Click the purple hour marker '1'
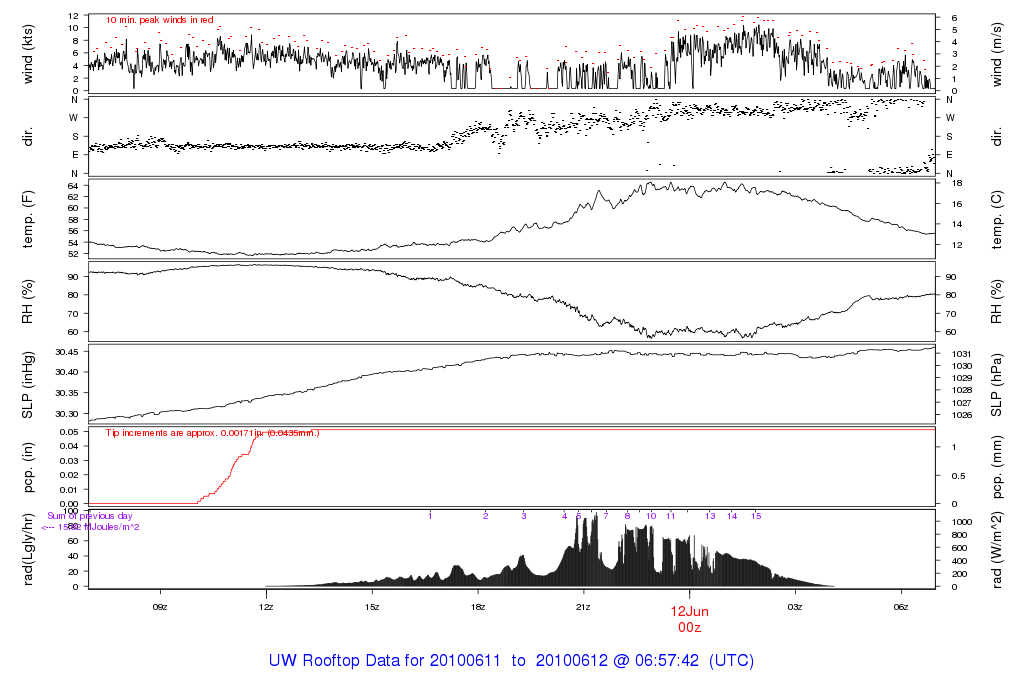Viewport: 1024px width, 700px height. [430, 516]
